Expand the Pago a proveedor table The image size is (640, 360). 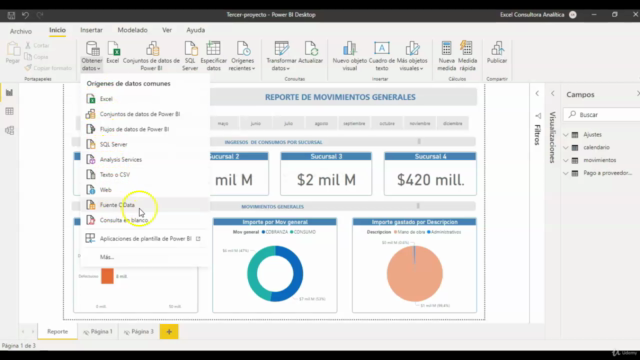pyautogui.click(x=566, y=173)
